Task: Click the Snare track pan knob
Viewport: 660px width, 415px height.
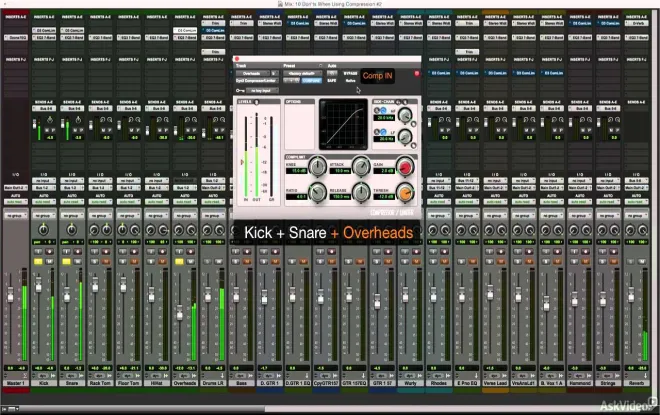Action: (x=72, y=230)
